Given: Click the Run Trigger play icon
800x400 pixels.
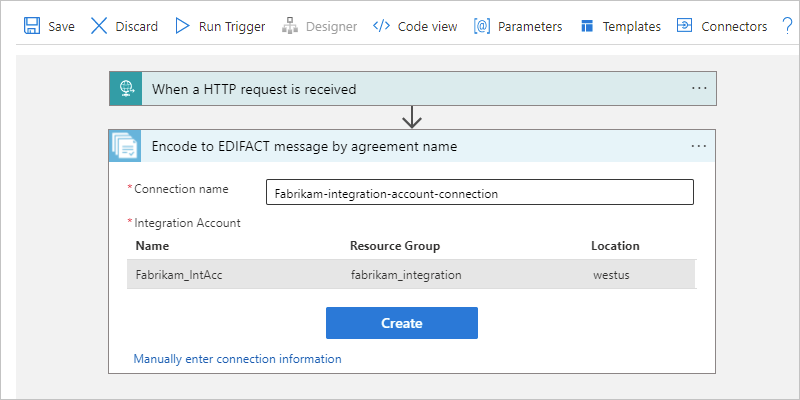Looking at the screenshot, I should click(x=182, y=26).
